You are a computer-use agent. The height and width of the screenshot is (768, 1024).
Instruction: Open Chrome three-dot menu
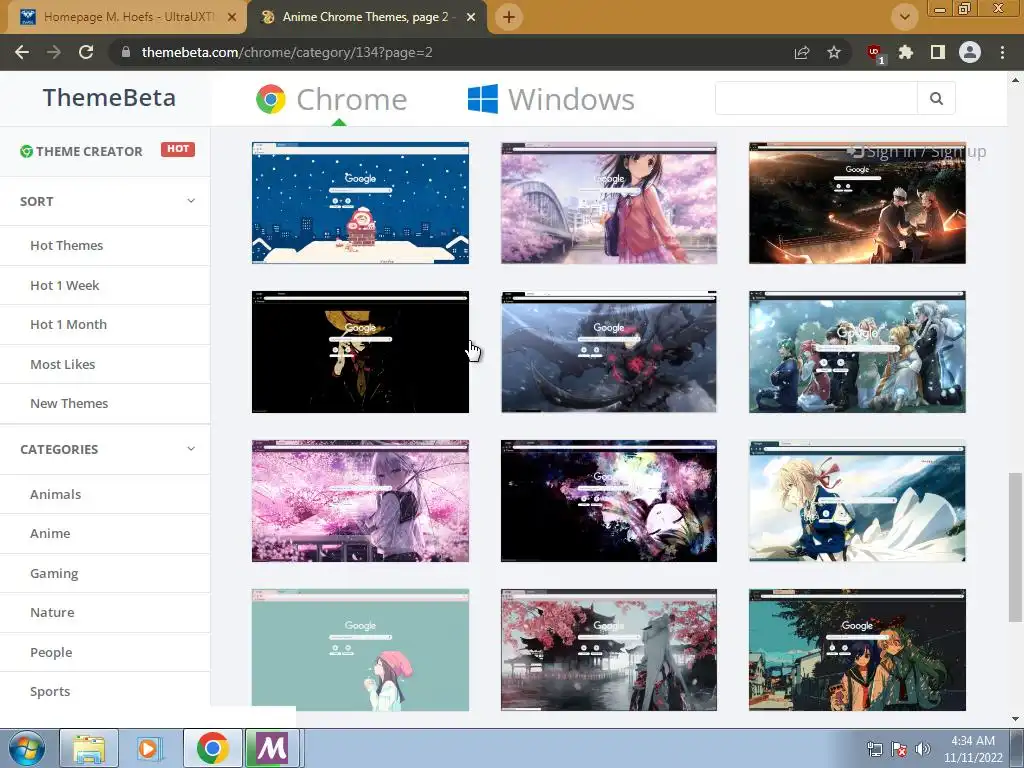(1002, 52)
